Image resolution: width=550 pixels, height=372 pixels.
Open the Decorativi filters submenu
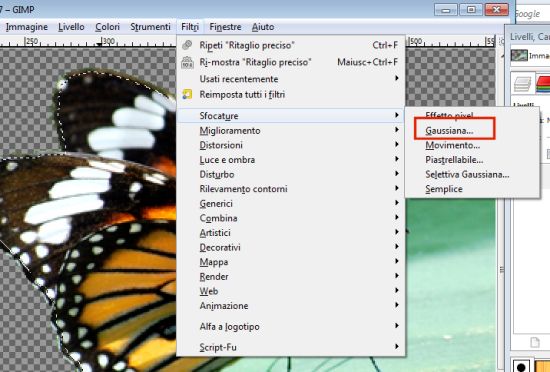click(x=291, y=247)
